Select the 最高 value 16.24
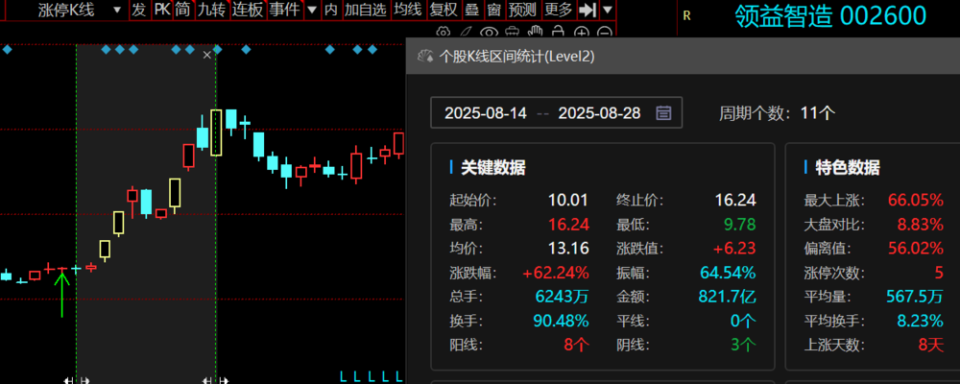 tap(568, 224)
